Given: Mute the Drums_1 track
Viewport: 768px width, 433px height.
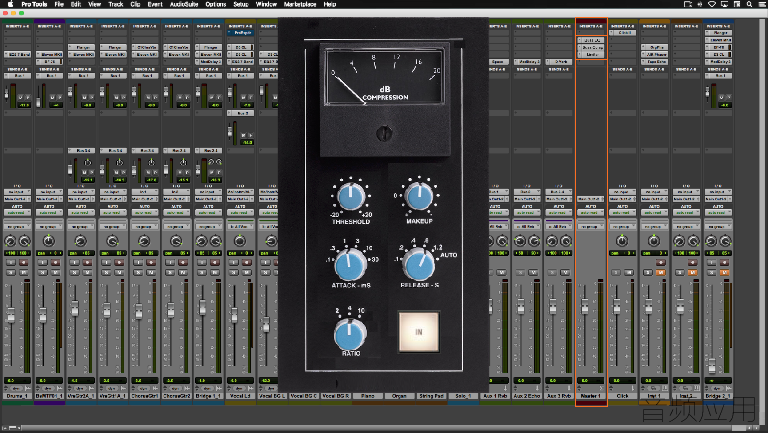Looking at the screenshot, I should (x=24, y=272).
